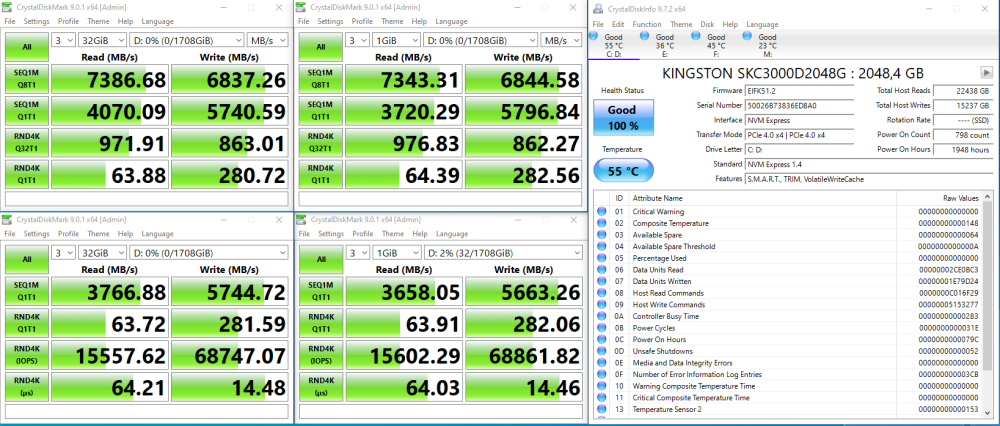Click the 55 °C temperature button
This screenshot has height=426, width=1000.
(x=622, y=171)
